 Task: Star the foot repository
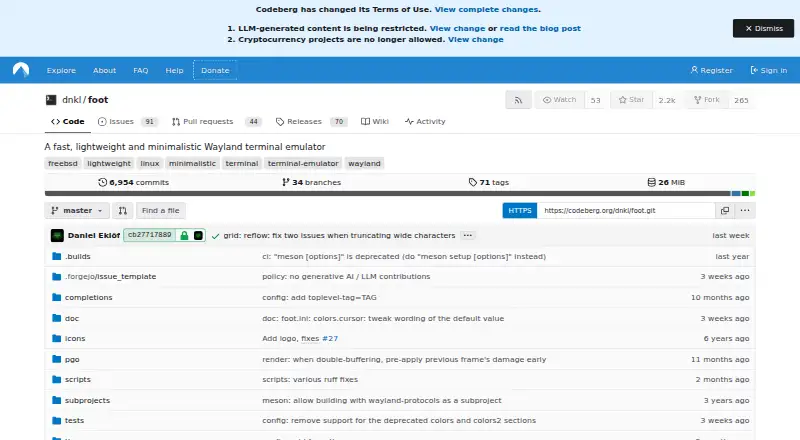pyautogui.click(x=631, y=100)
